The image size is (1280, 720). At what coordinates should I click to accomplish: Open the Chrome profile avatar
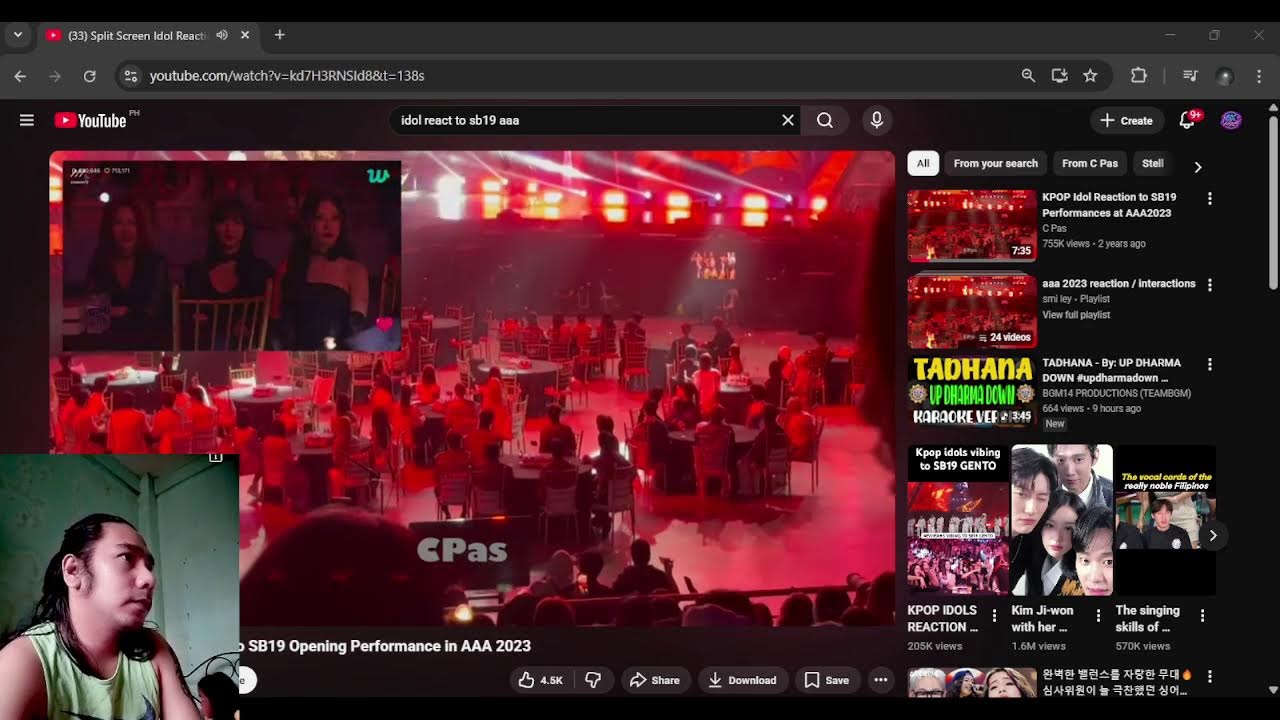click(x=1224, y=76)
